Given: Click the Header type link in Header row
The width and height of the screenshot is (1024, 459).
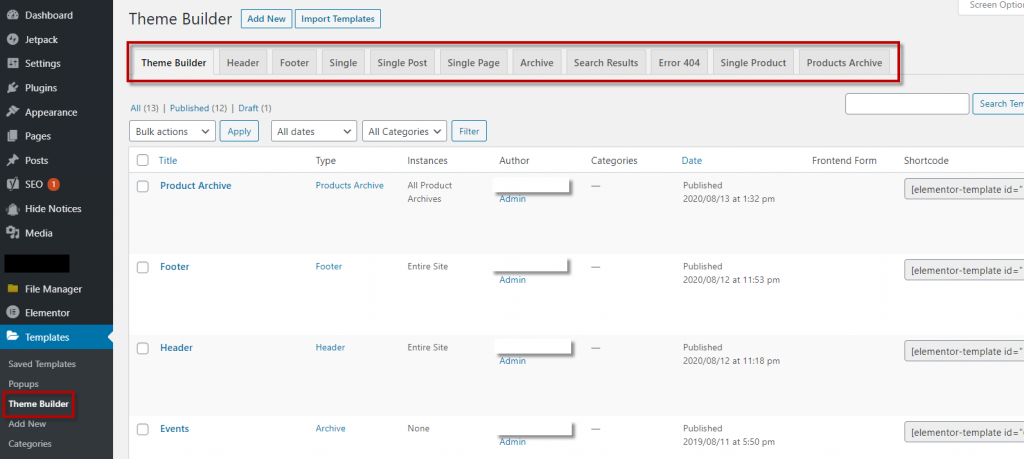Looking at the screenshot, I should 330,347.
